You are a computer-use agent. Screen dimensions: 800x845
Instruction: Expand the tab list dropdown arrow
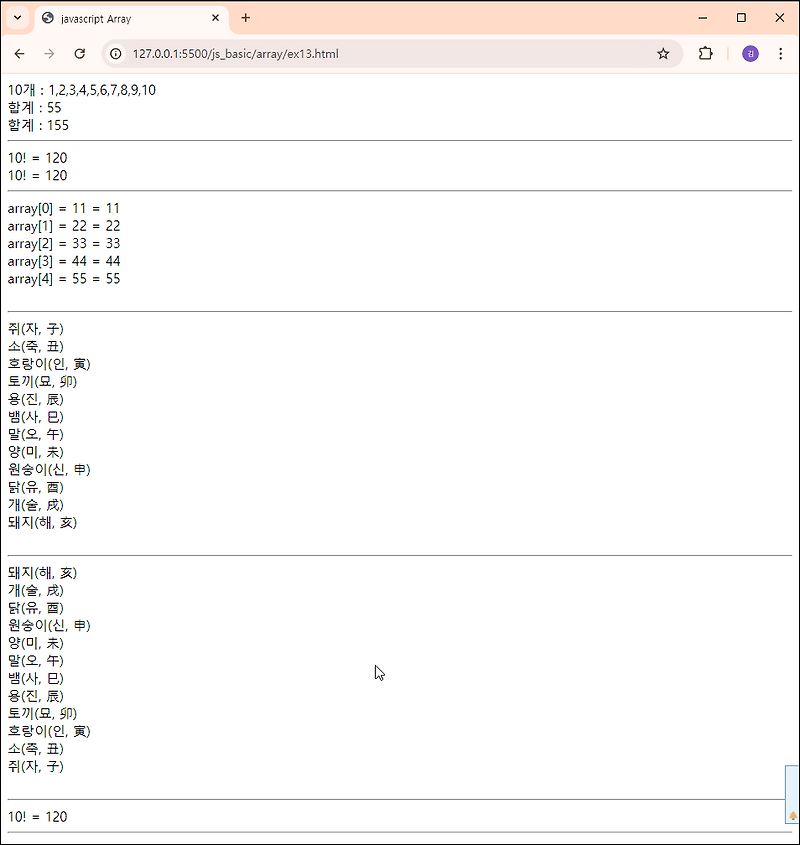point(17,17)
